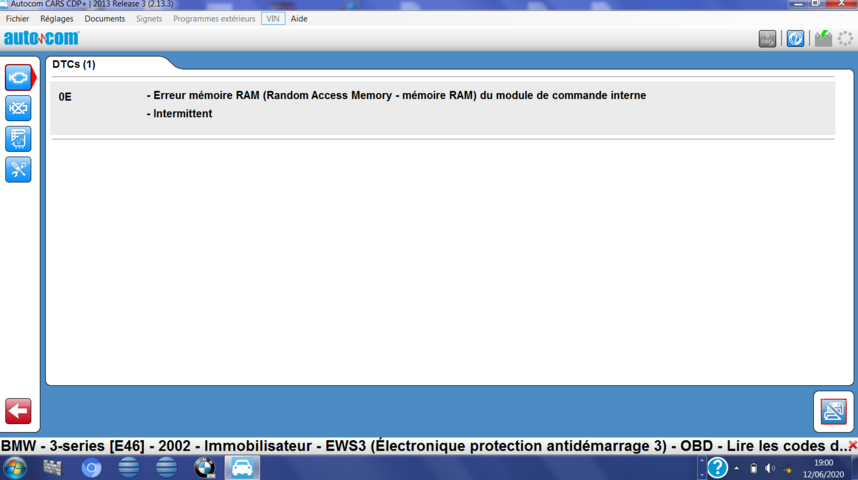
Task: Click the dotted circle activity indicator
Action: [845, 39]
